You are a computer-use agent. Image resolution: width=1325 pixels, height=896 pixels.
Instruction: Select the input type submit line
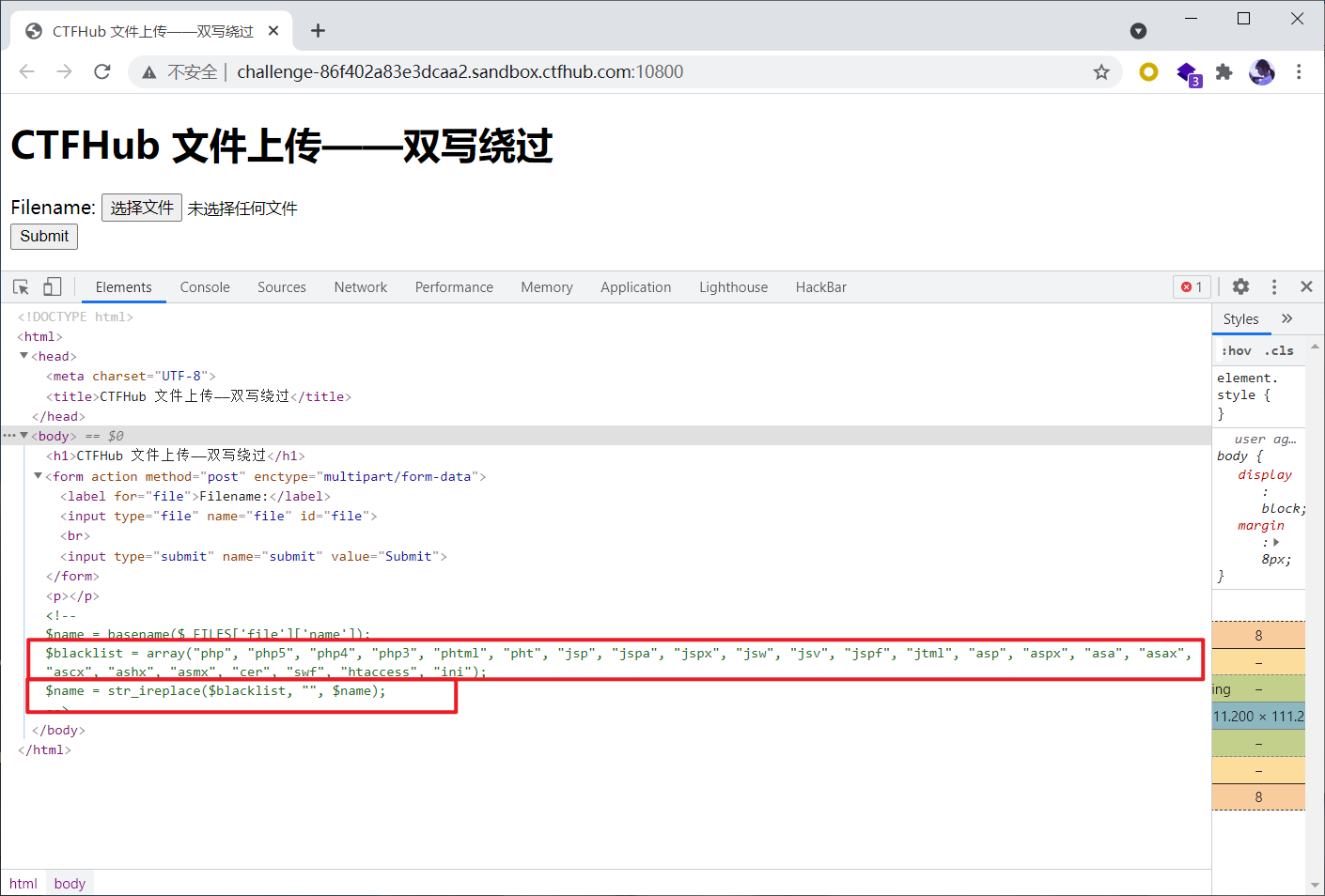tap(253, 556)
